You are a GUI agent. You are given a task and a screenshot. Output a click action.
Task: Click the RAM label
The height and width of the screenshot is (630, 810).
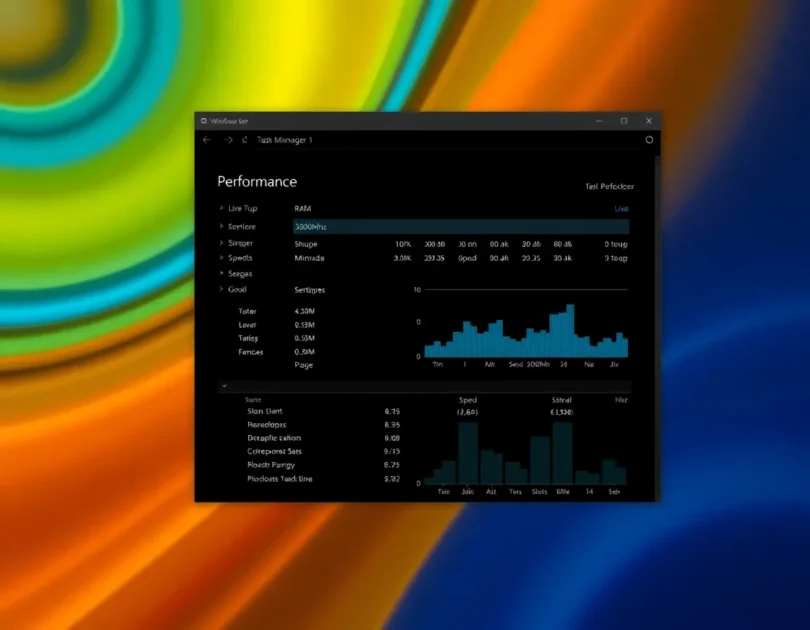[x=303, y=209]
